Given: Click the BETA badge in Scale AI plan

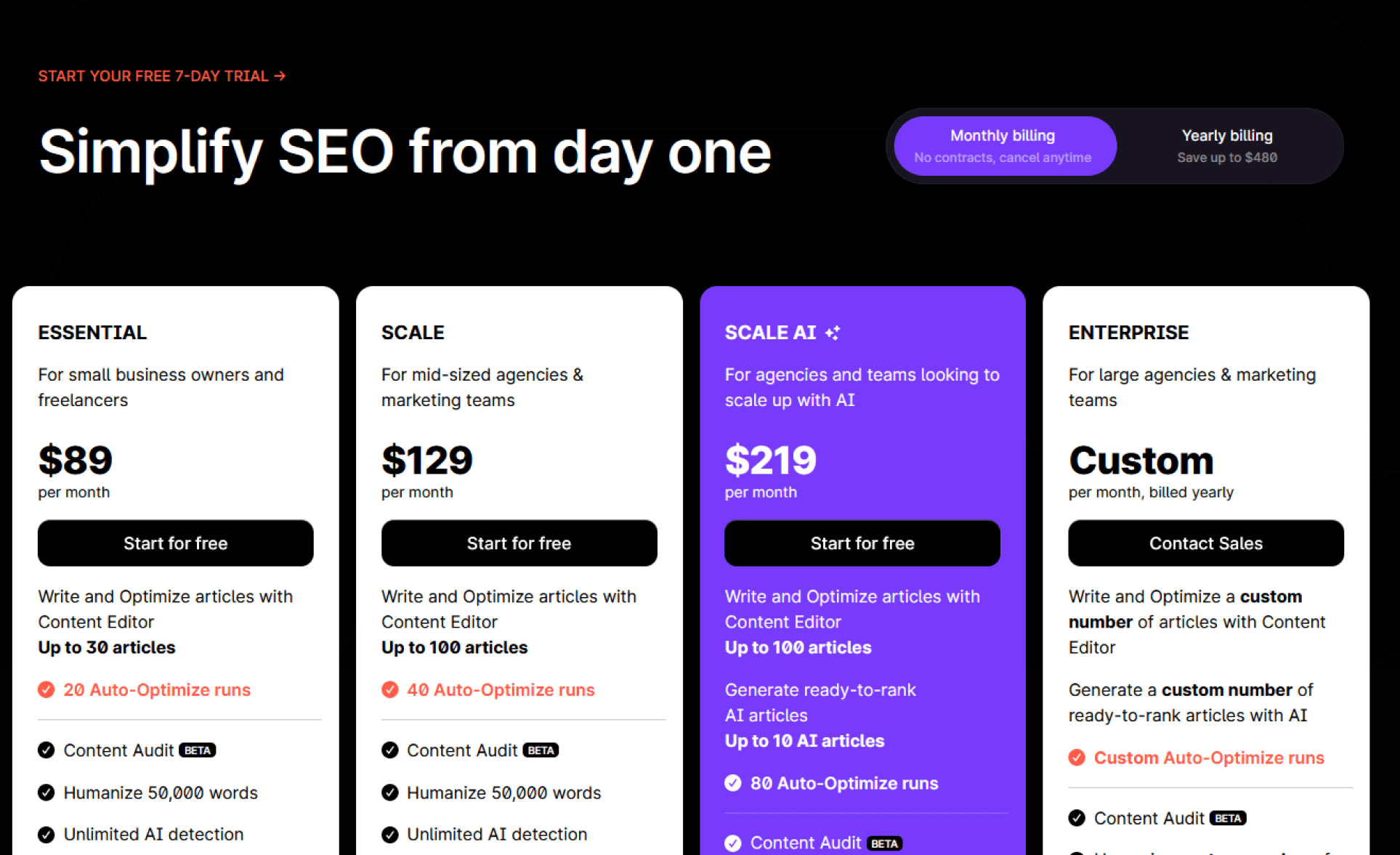Looking at the screenshot, I should (x=884, y=843).
